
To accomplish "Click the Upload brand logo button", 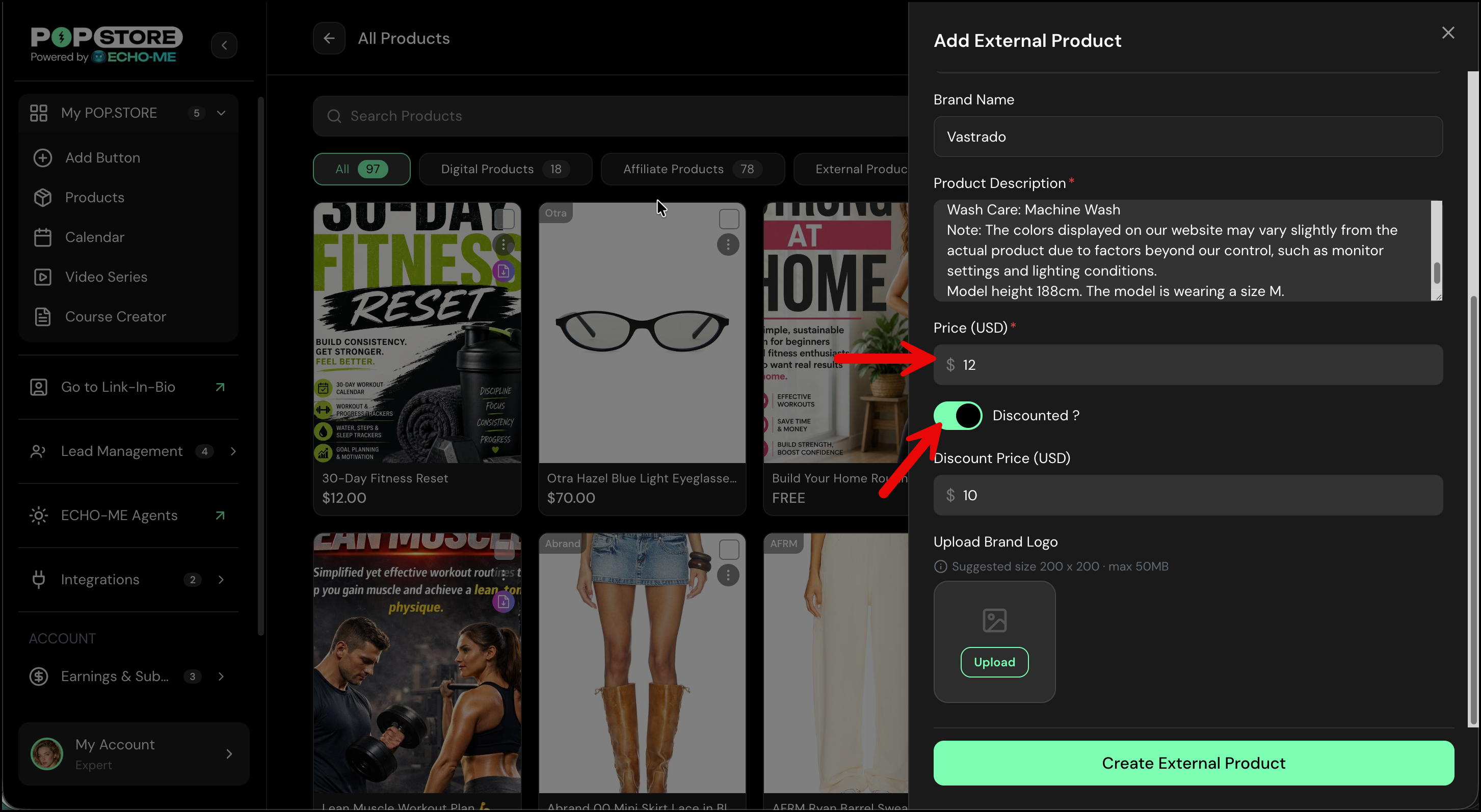I will [994, 662].
